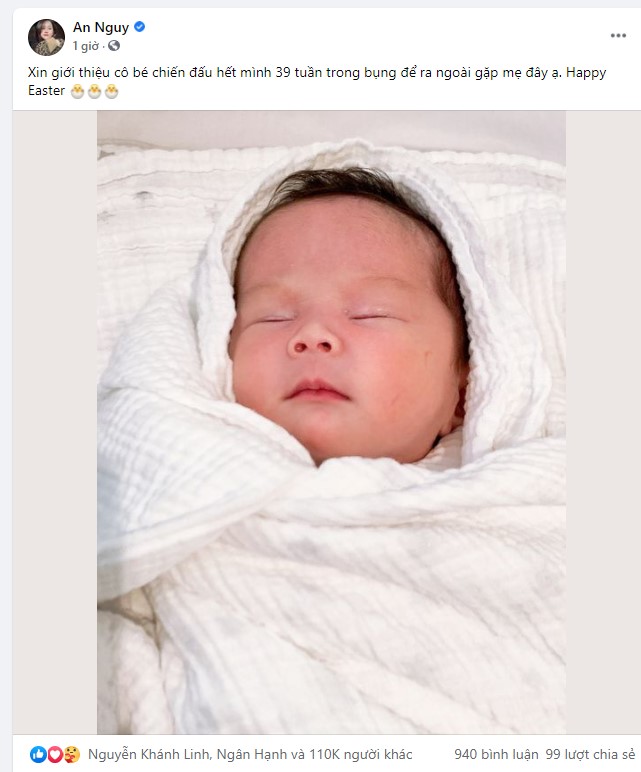View the 99 lượt chia sẻ shares

point(590,754)
